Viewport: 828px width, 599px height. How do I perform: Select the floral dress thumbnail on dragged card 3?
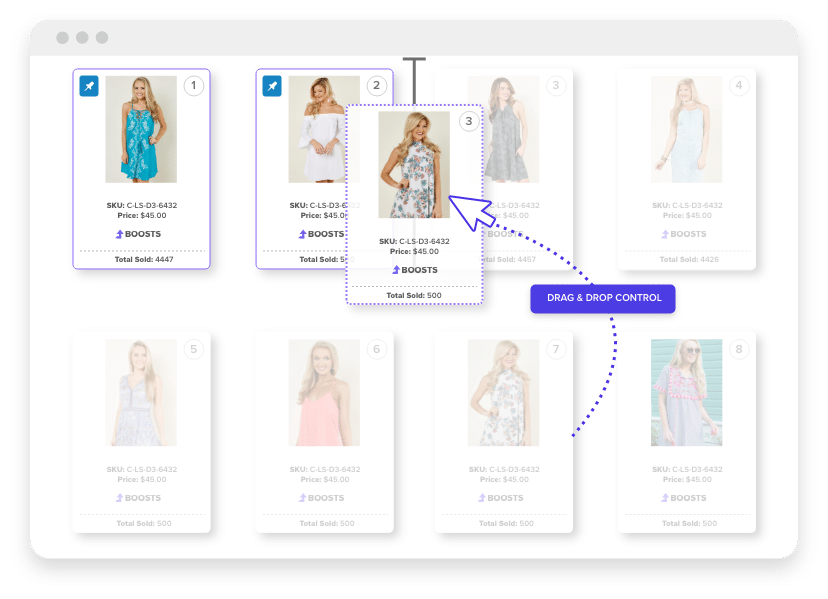click(x=414, y=165)
